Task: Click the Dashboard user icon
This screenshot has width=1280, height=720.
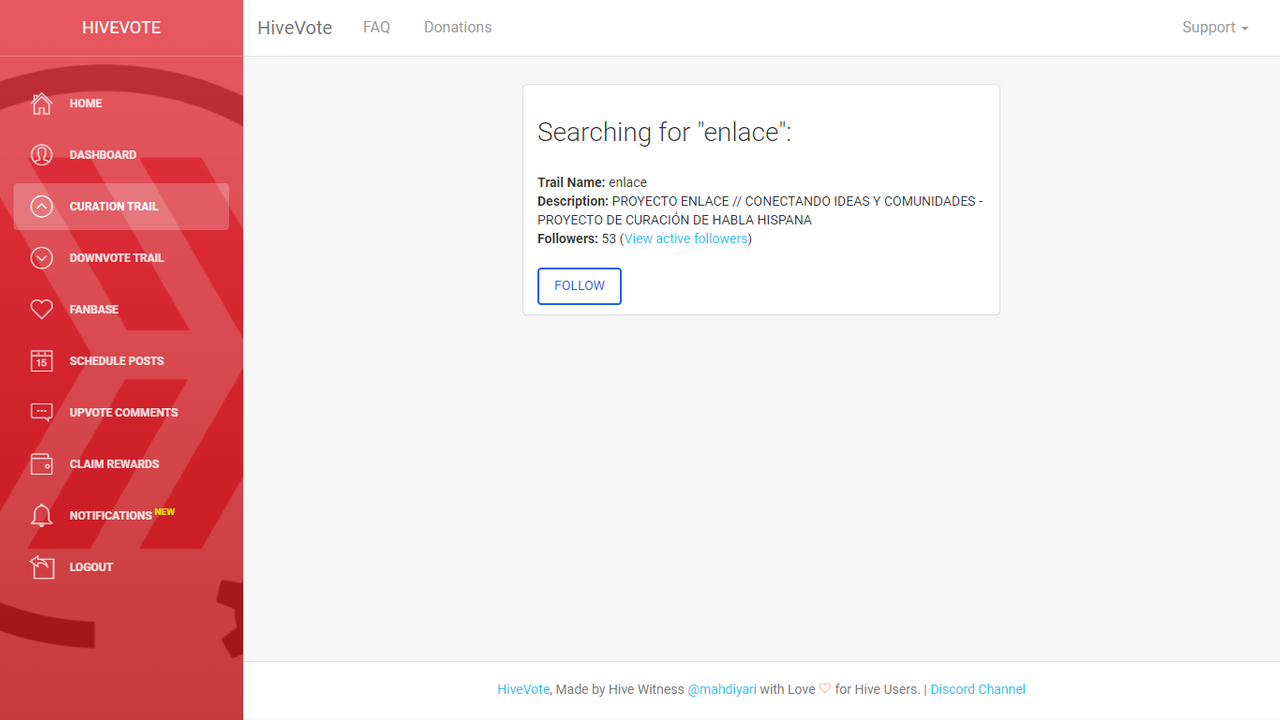Action: 41,155
